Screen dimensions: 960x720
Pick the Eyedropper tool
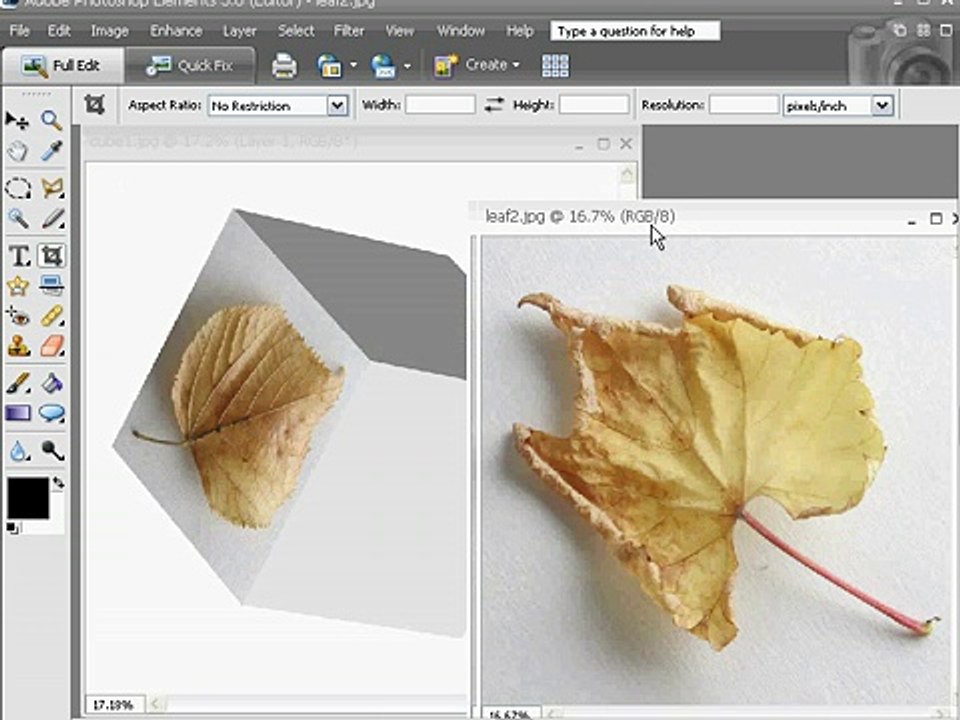coord(51,151)
